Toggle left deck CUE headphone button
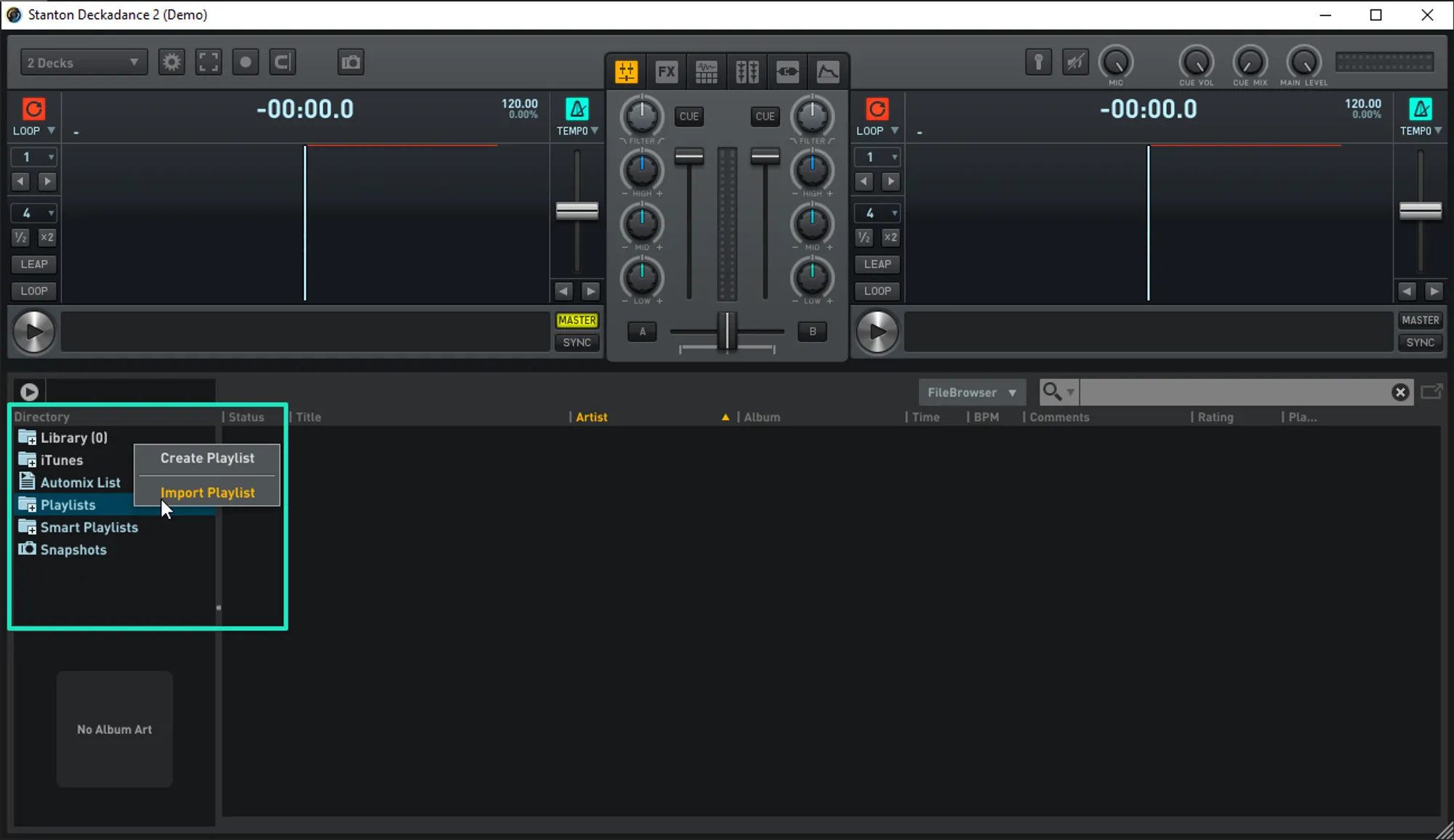The width and height of the screenshot is (1454, 840). coord(688,116)
